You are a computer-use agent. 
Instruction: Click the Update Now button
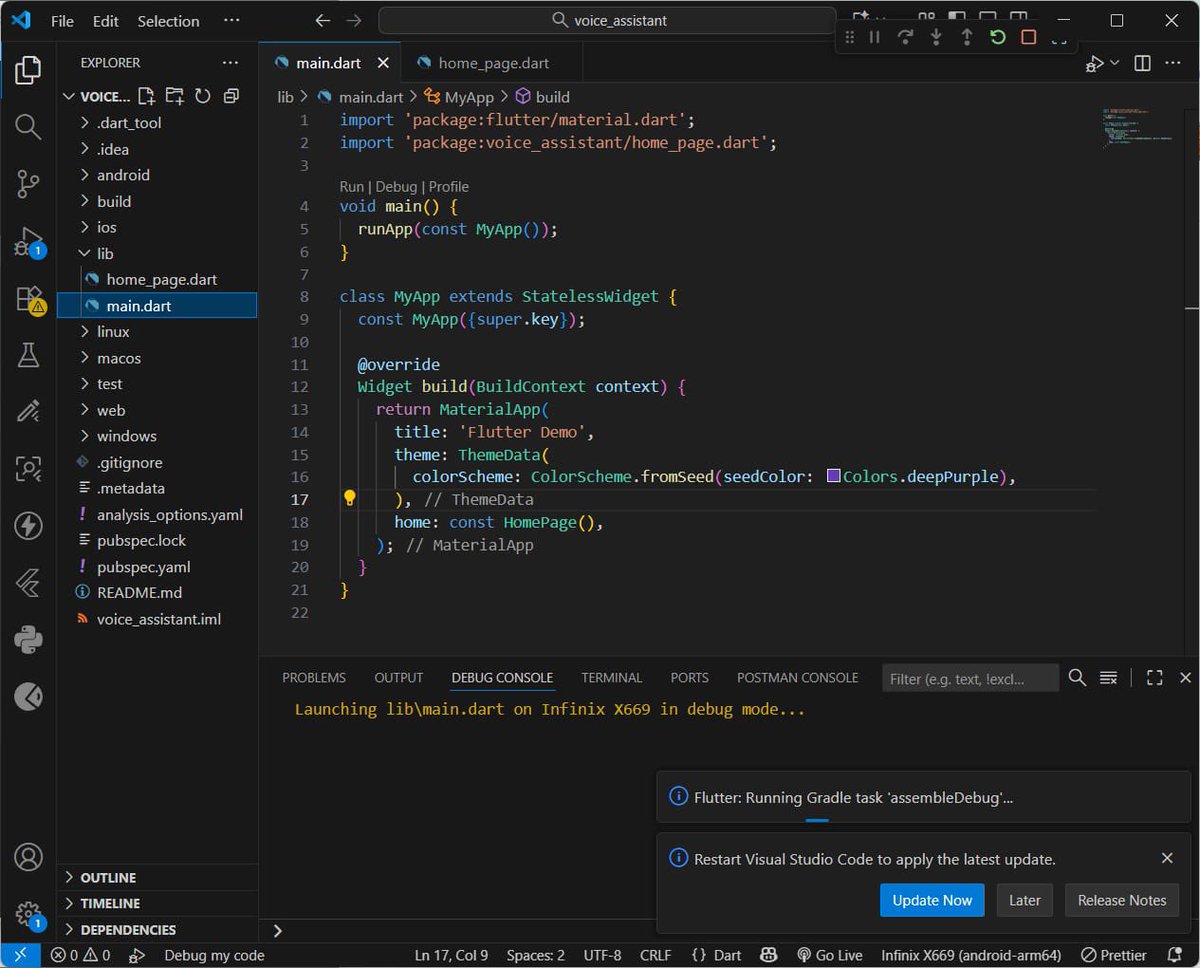pyautogui.click(x=932, y=900)
